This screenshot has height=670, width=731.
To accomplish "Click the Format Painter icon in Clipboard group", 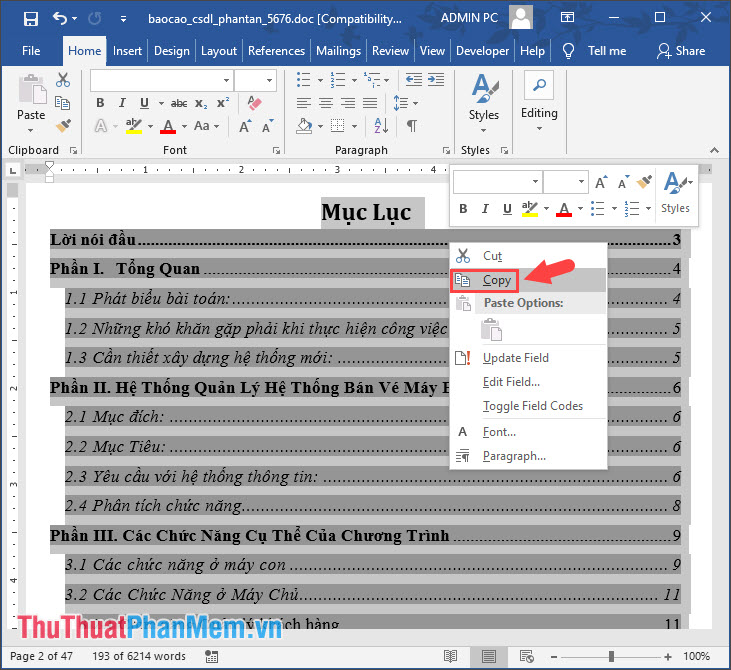I will [63, 125].
